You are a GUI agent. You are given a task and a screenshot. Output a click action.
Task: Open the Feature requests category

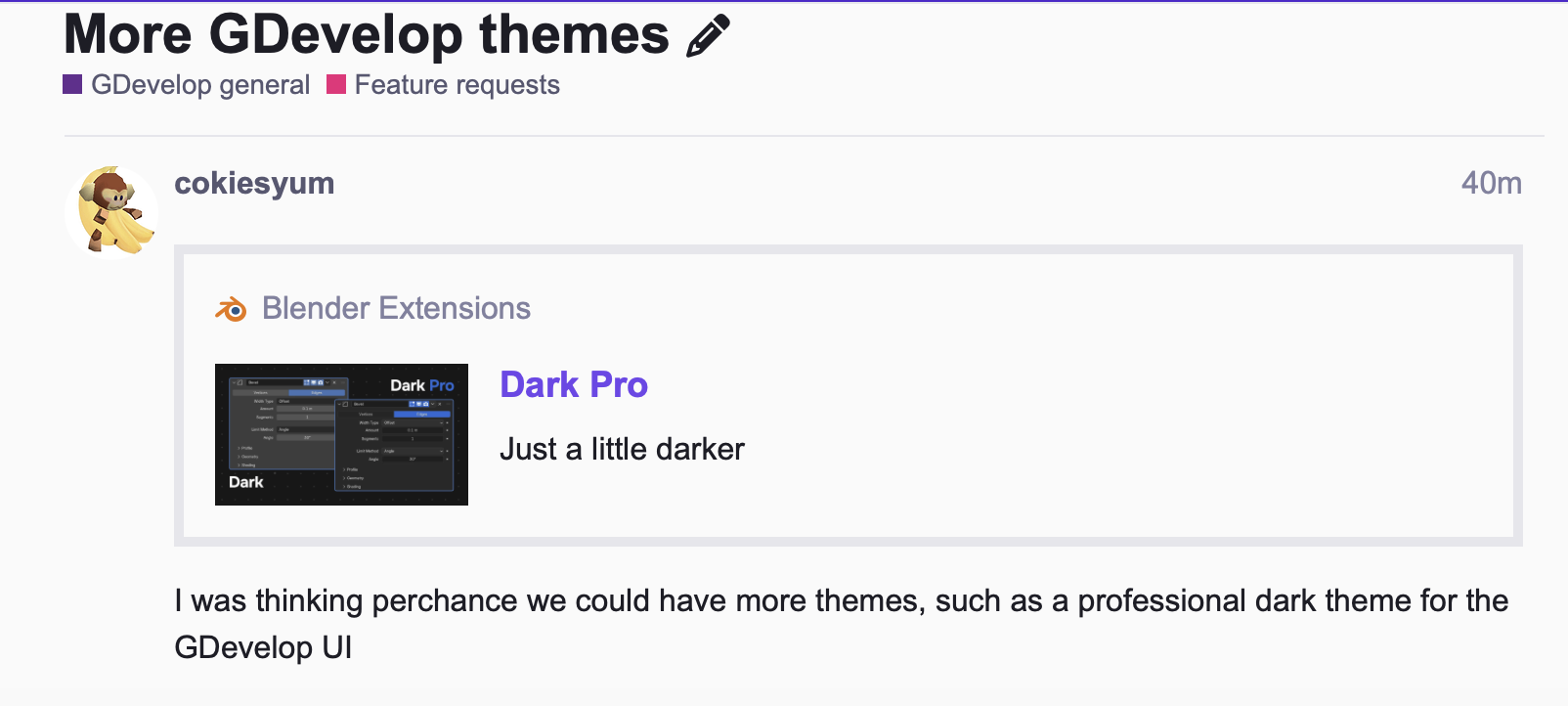(x=457, y=85)
